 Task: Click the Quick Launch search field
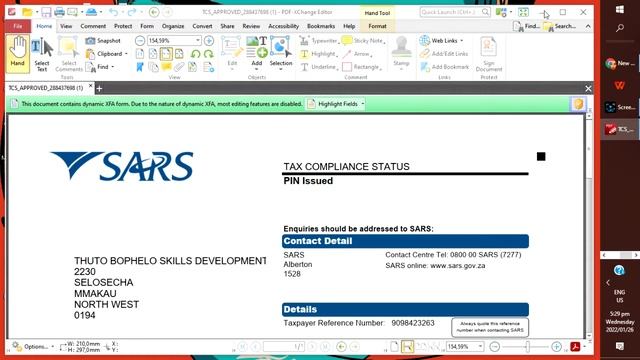[x=455, y=12]
